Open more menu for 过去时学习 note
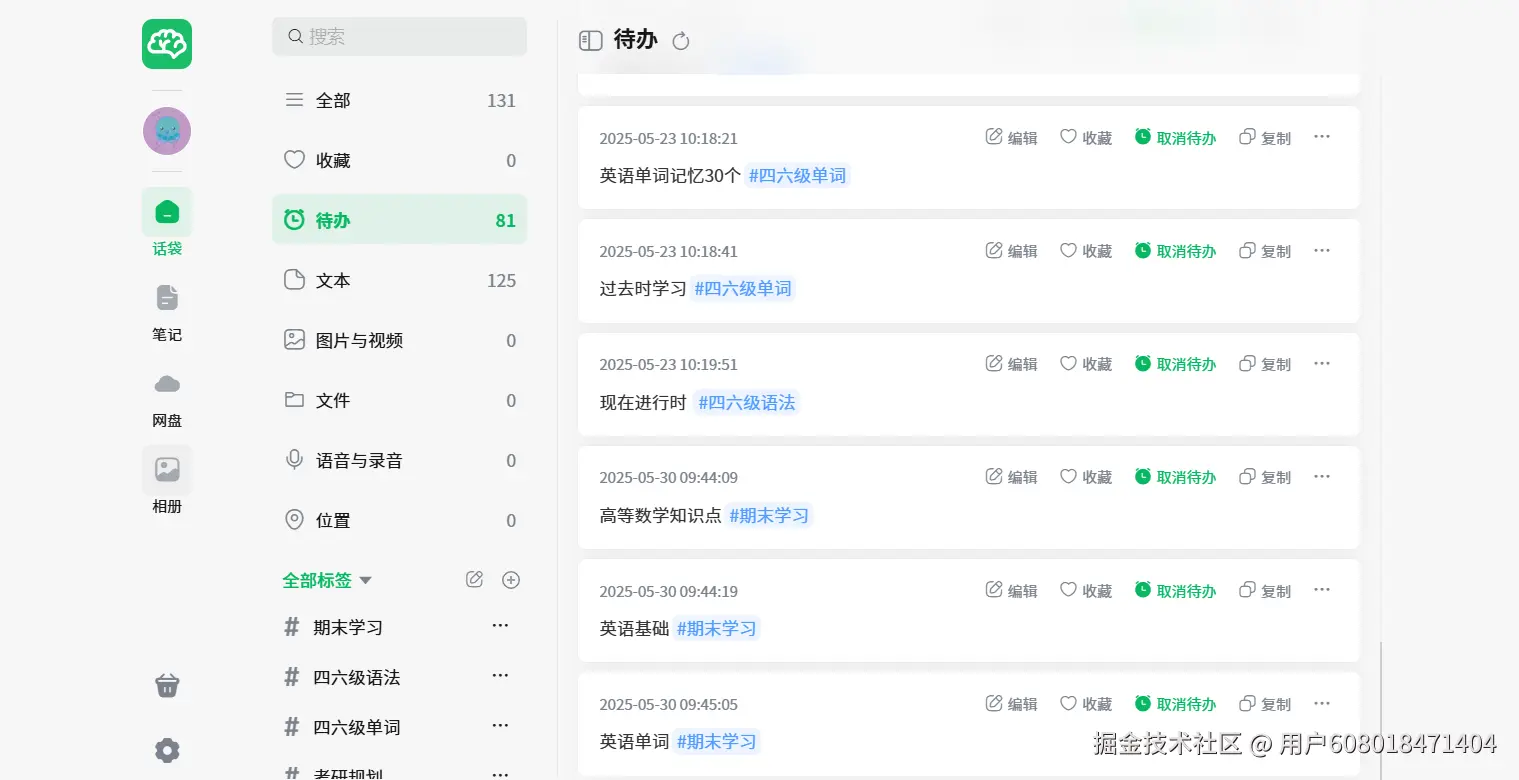 [1322, 250]
